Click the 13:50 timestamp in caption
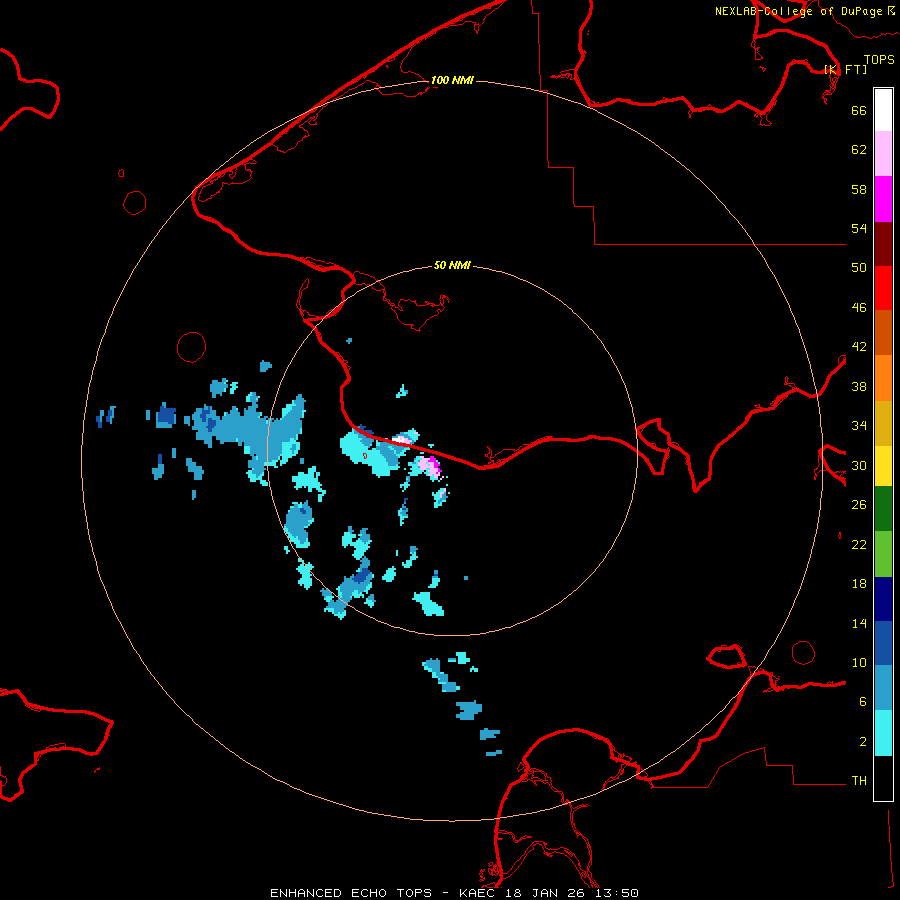900x900 pixels. click(x=616, y=893)
